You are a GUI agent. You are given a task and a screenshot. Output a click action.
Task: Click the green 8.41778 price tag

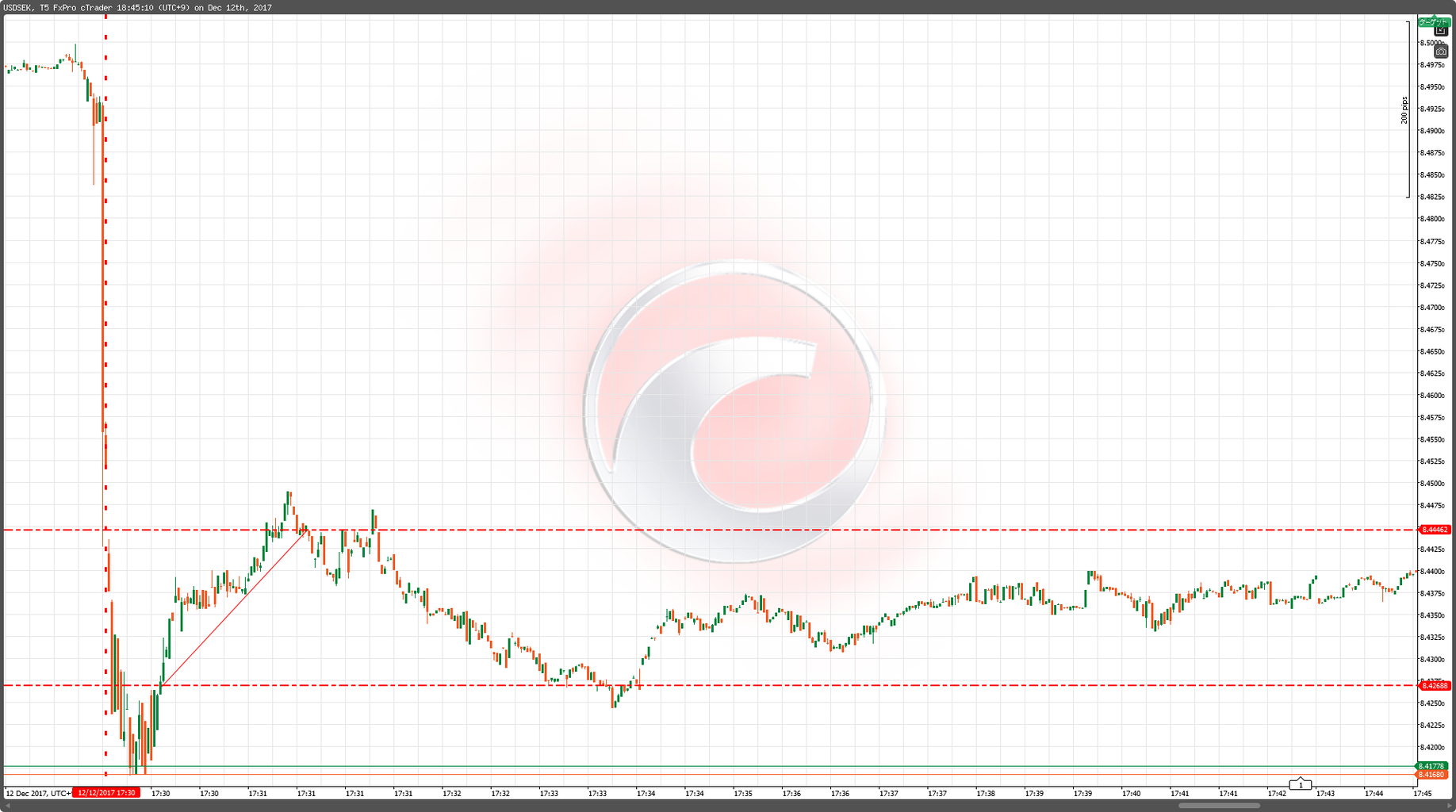1433,766
